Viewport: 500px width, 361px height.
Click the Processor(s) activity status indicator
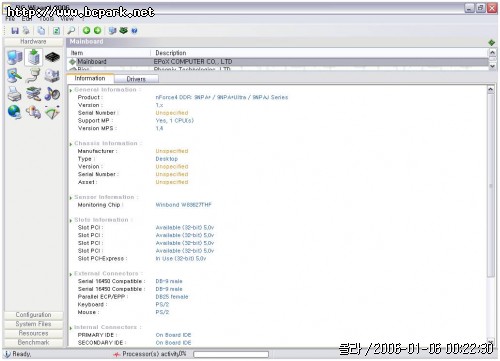[x=150, y=354]
